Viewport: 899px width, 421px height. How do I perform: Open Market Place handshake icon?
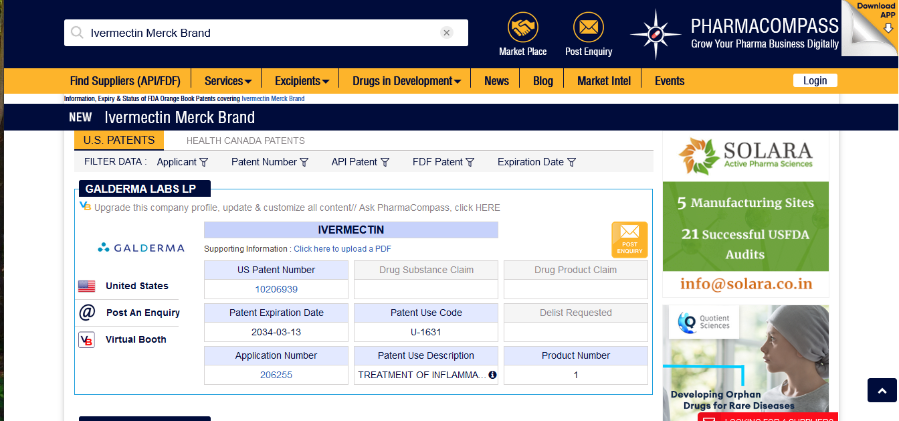[x=522, y=27]
